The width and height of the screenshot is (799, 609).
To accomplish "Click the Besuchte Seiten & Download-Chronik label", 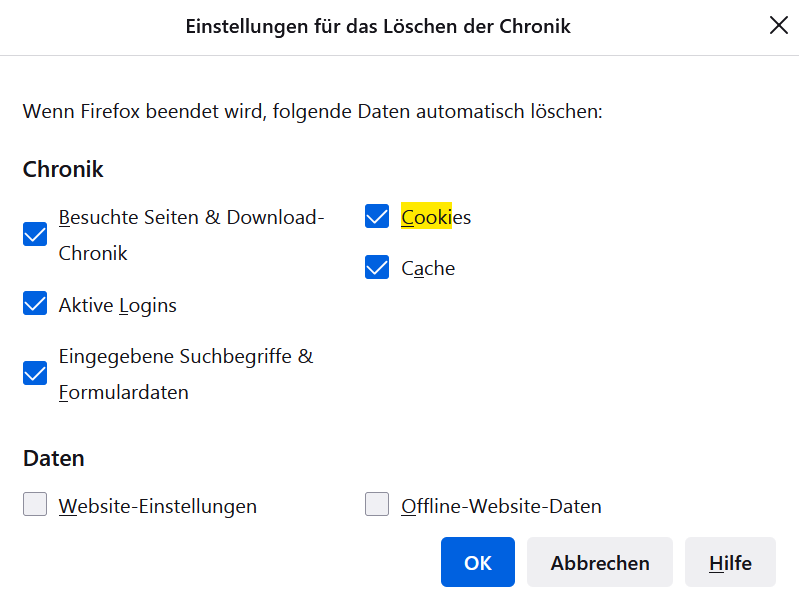I will [x=191, y=217].
